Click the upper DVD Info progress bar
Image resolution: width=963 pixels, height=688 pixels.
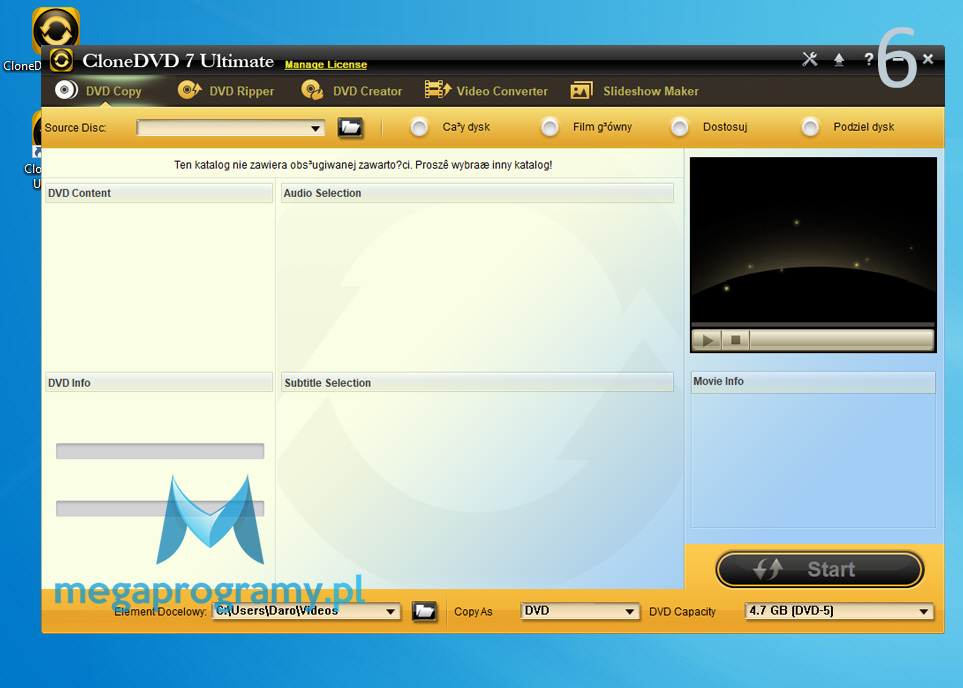160,451
